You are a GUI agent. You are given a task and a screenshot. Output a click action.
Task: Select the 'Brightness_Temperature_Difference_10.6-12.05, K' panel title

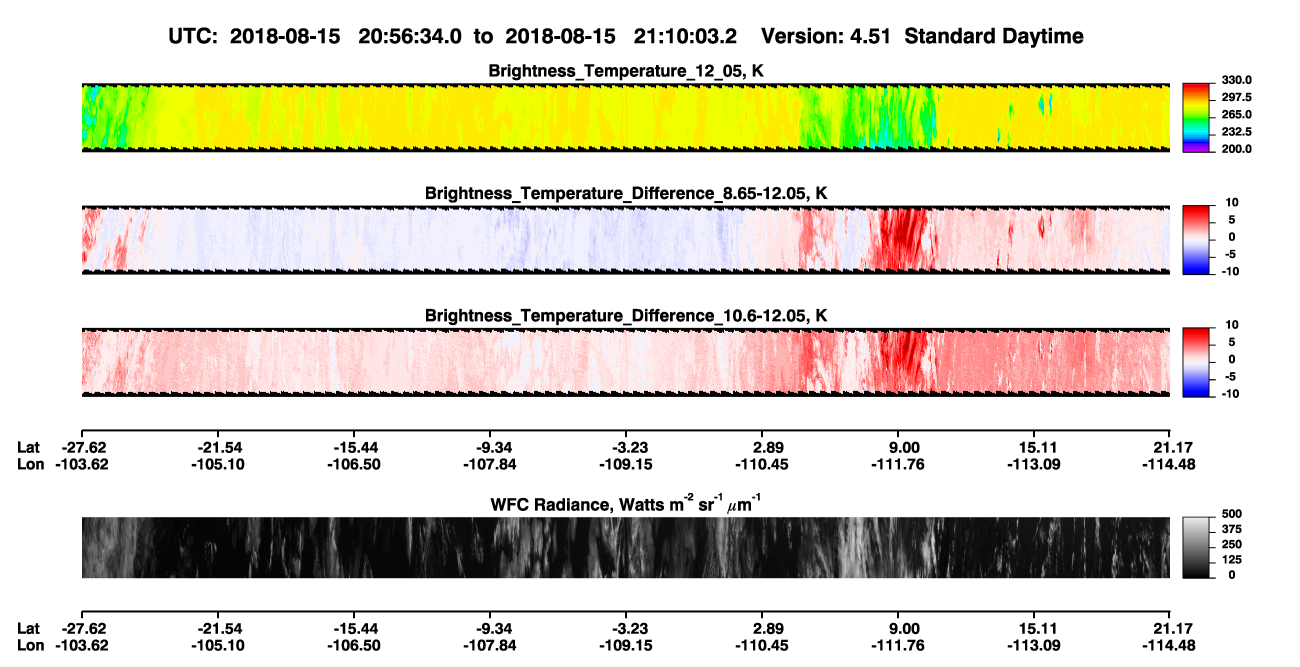pyautogui.click(x=626, y=315)
